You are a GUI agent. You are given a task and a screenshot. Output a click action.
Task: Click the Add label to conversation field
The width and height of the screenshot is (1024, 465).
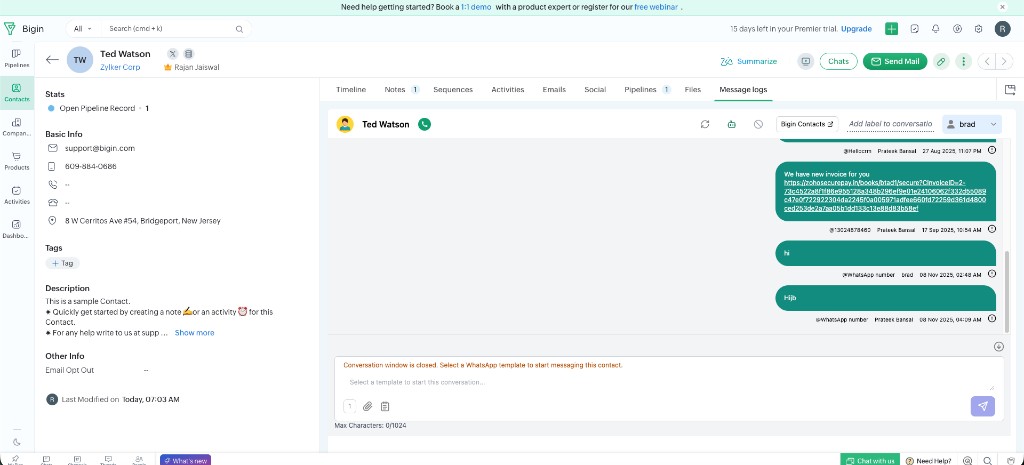890,124
